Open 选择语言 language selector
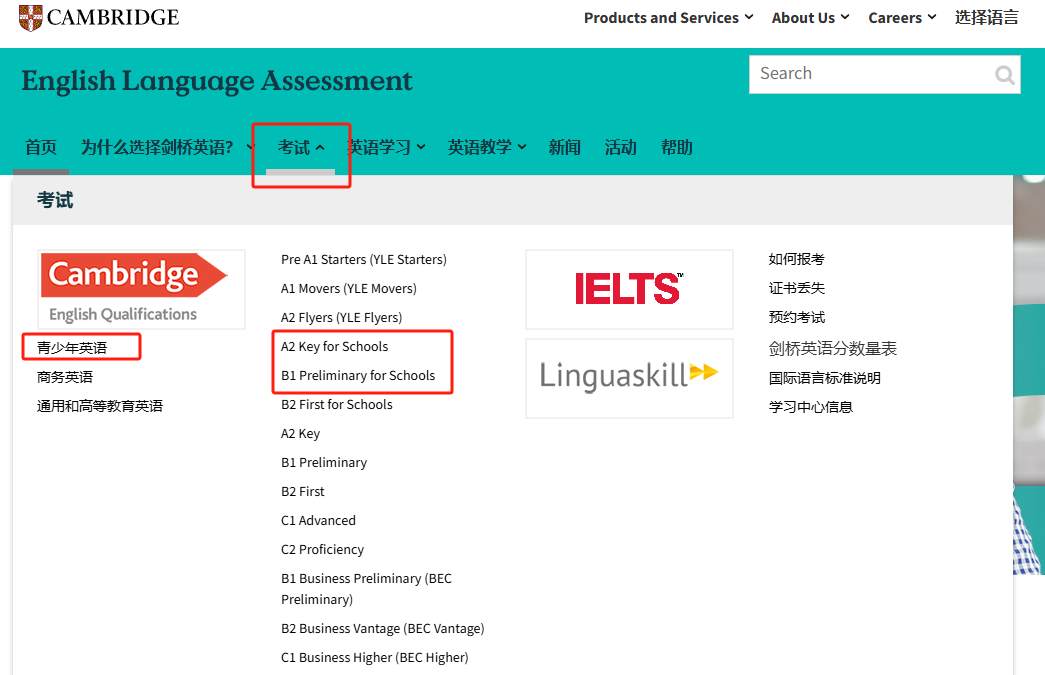Viewport: 1045px width, 675px height. pos(986,18)
